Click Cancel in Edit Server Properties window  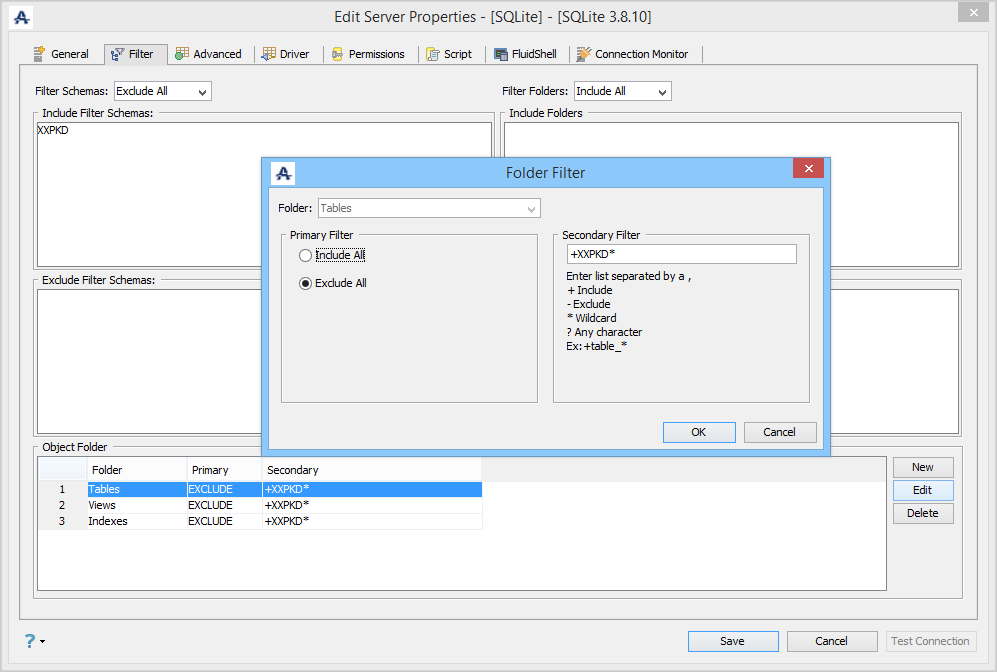pos(832,641)
